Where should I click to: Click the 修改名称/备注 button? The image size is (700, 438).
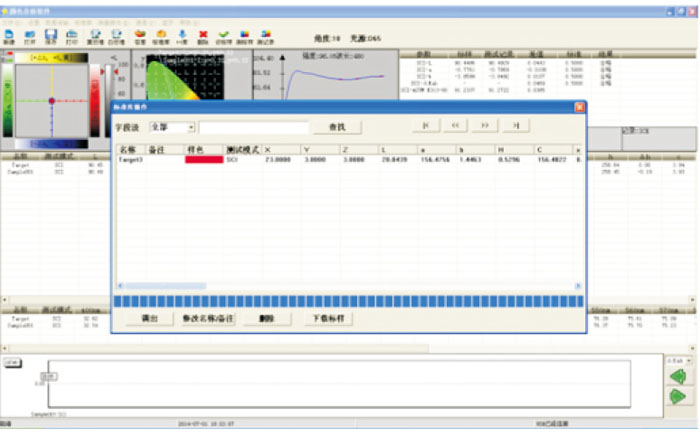tap(208, 318)
